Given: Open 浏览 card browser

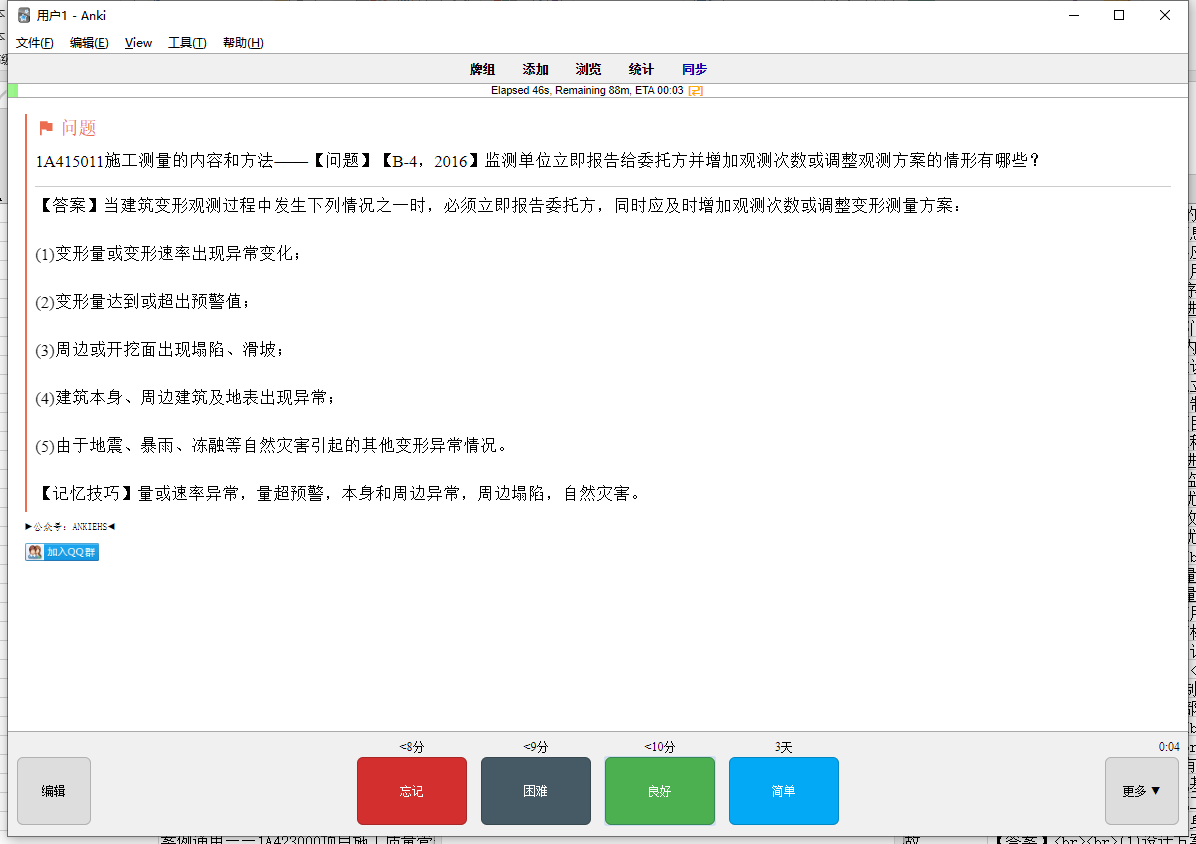Looking at the screenshot, I should coord(588,69).
